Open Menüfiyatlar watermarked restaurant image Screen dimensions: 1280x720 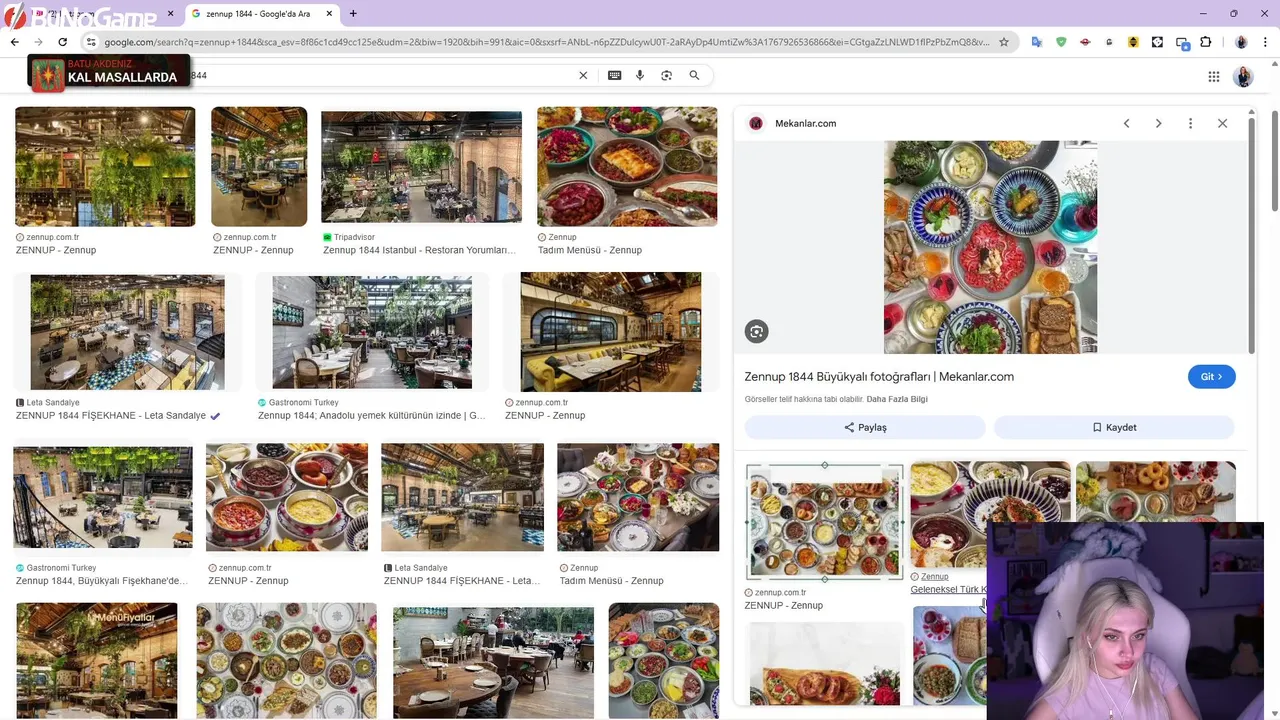click(96, 660)
